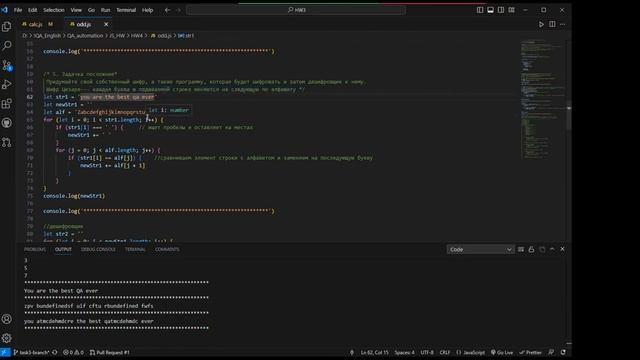The height and width of the screenshot is (360, 640).
Task: Open the Pull Requests view in activity bar
Action: click(7, 142)
